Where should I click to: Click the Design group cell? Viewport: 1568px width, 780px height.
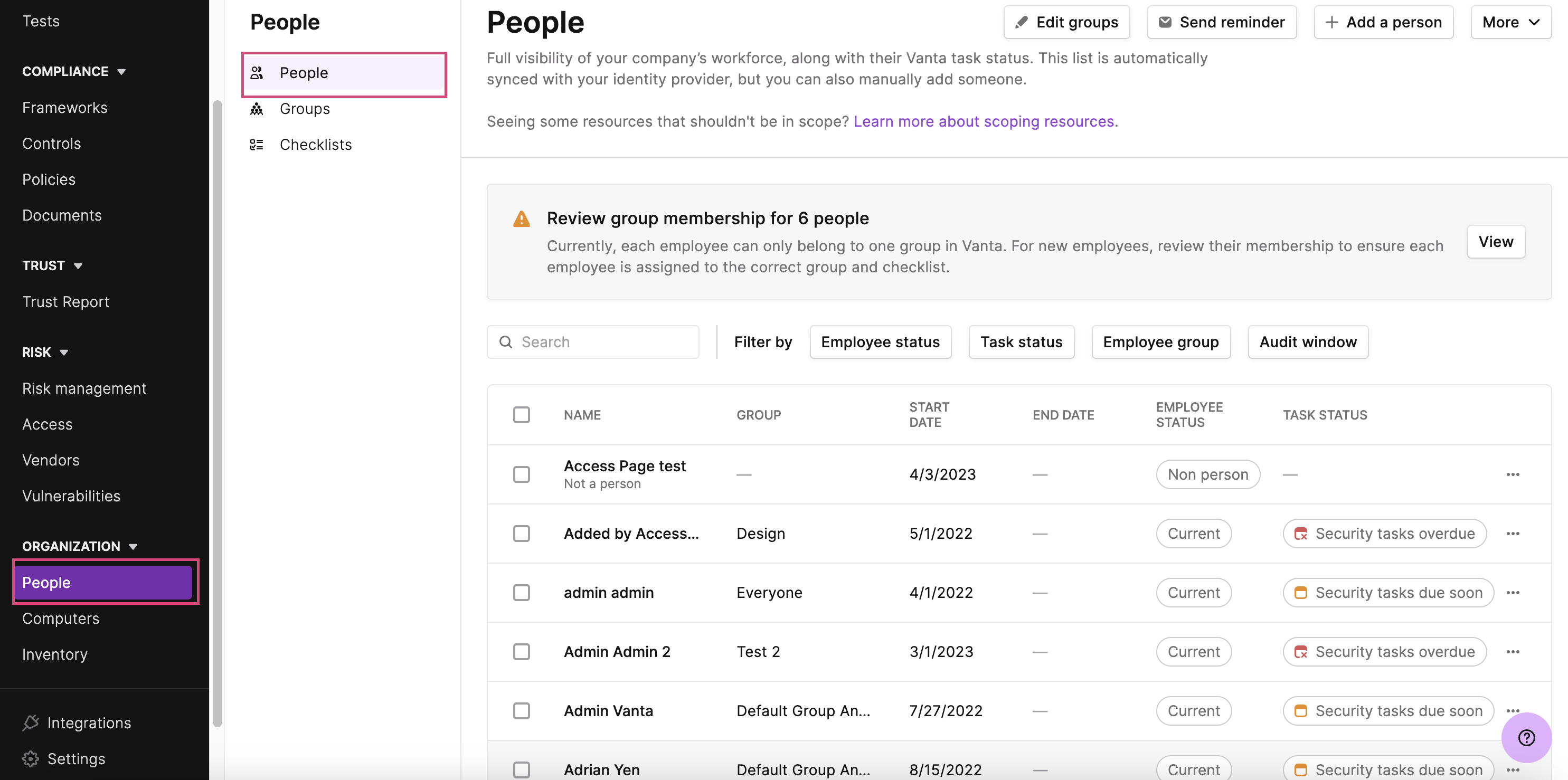[x=761, y=534]
